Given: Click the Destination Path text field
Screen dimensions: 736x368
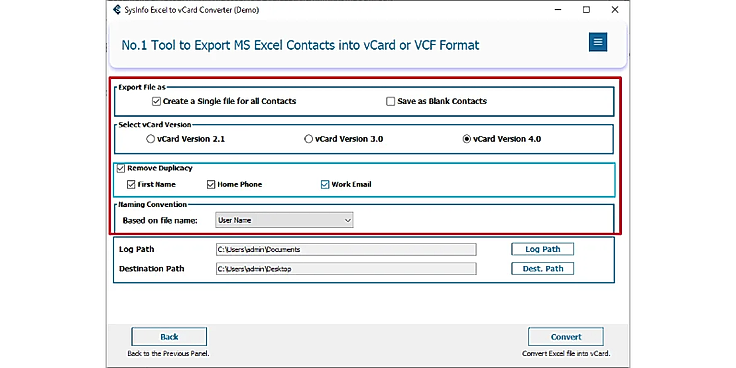Looking at the screenshot, I should point(346,269).
